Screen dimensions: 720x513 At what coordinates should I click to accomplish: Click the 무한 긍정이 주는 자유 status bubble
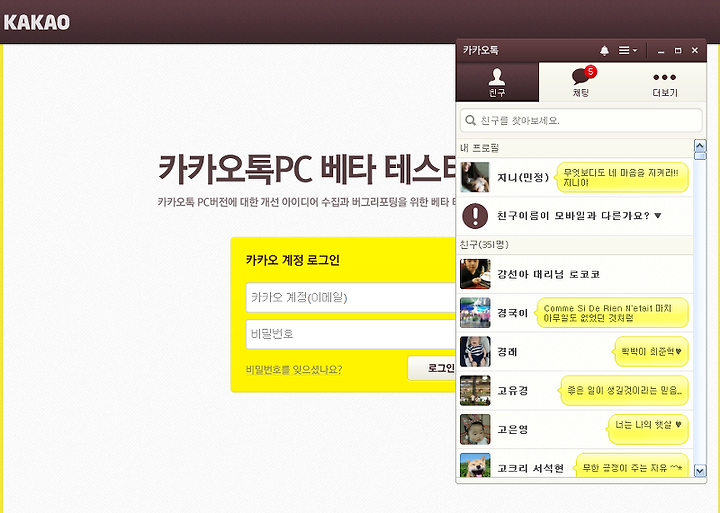(x=631, y=465)
